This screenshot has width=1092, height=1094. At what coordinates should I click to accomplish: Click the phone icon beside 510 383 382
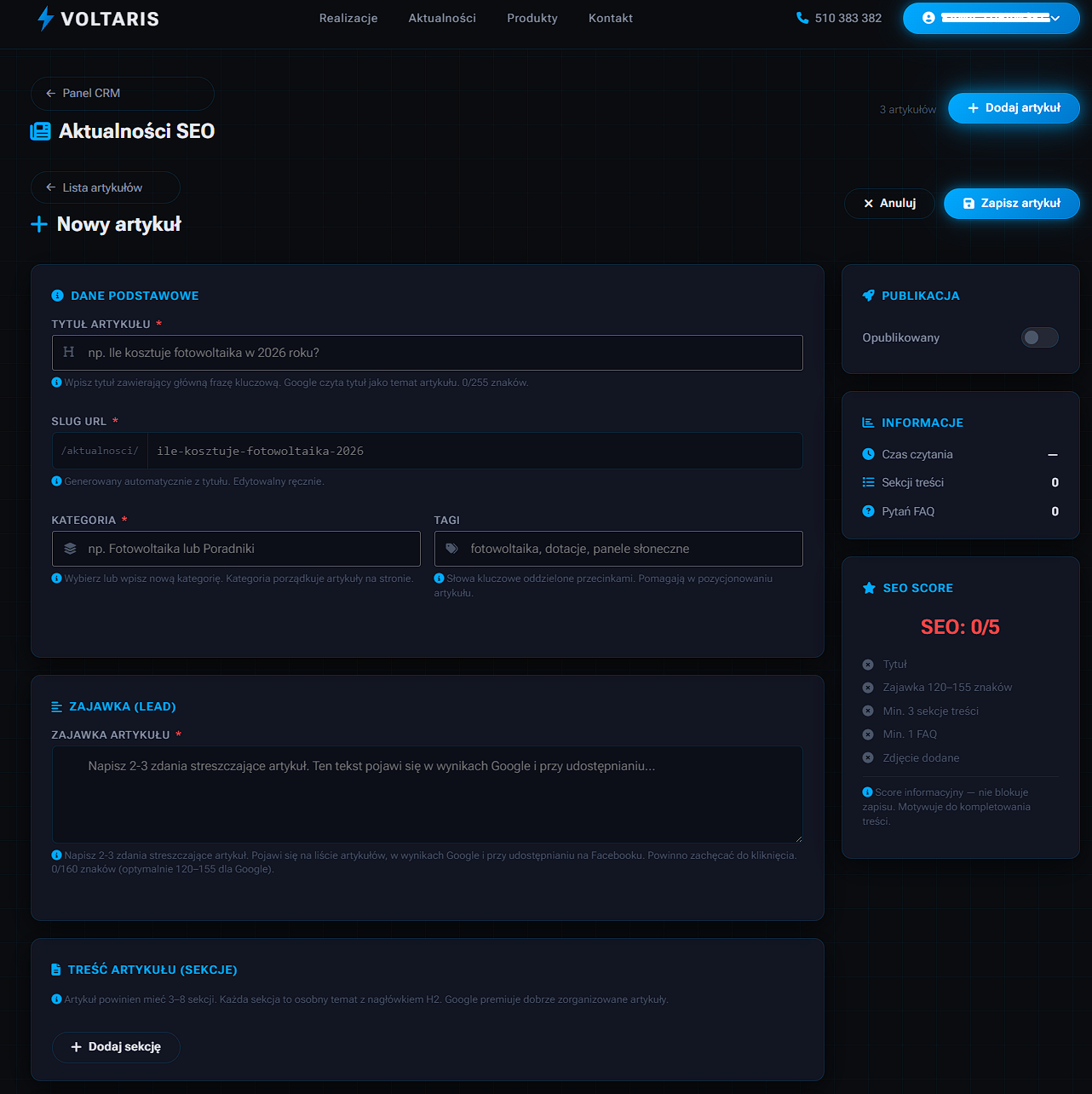coord(802,18)
